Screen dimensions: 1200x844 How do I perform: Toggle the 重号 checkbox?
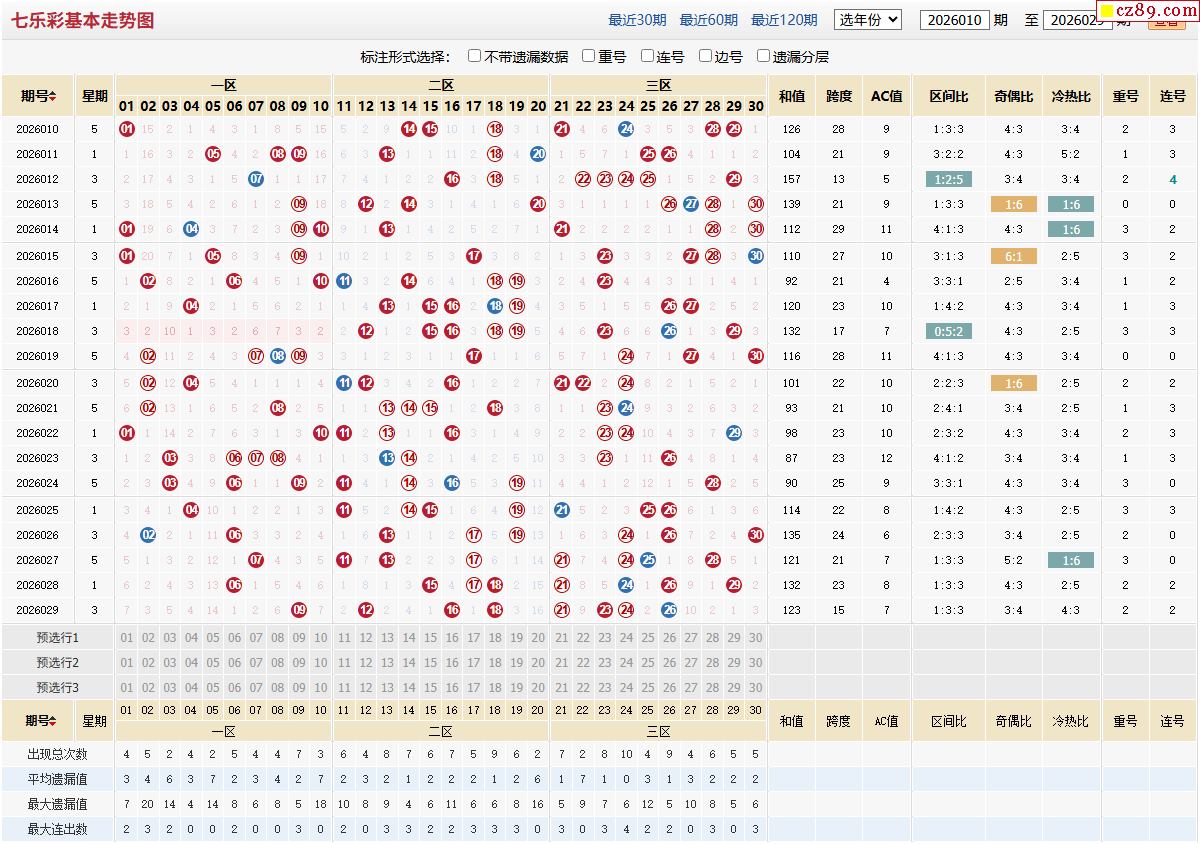(x=589, y=57)
